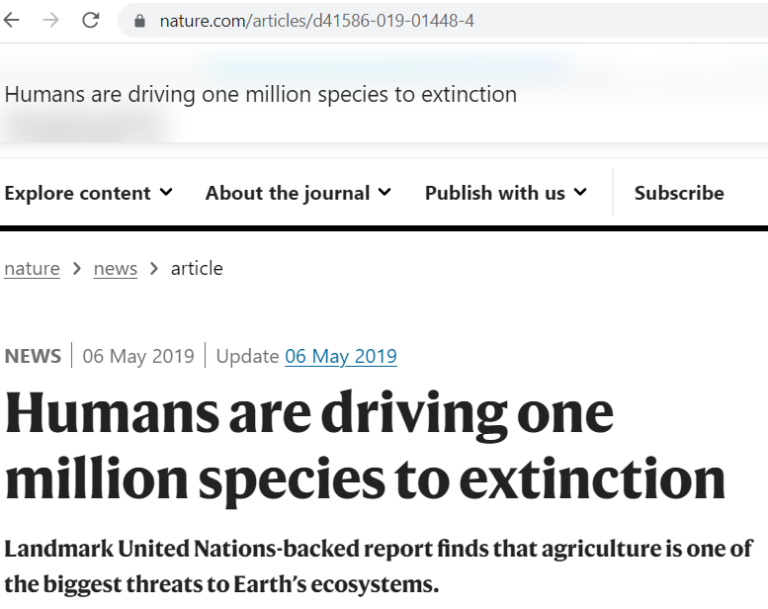Click the breadcrumb arrow after nature
The width and height of the screenshot is (768, 609).
[x=77, y=268]
